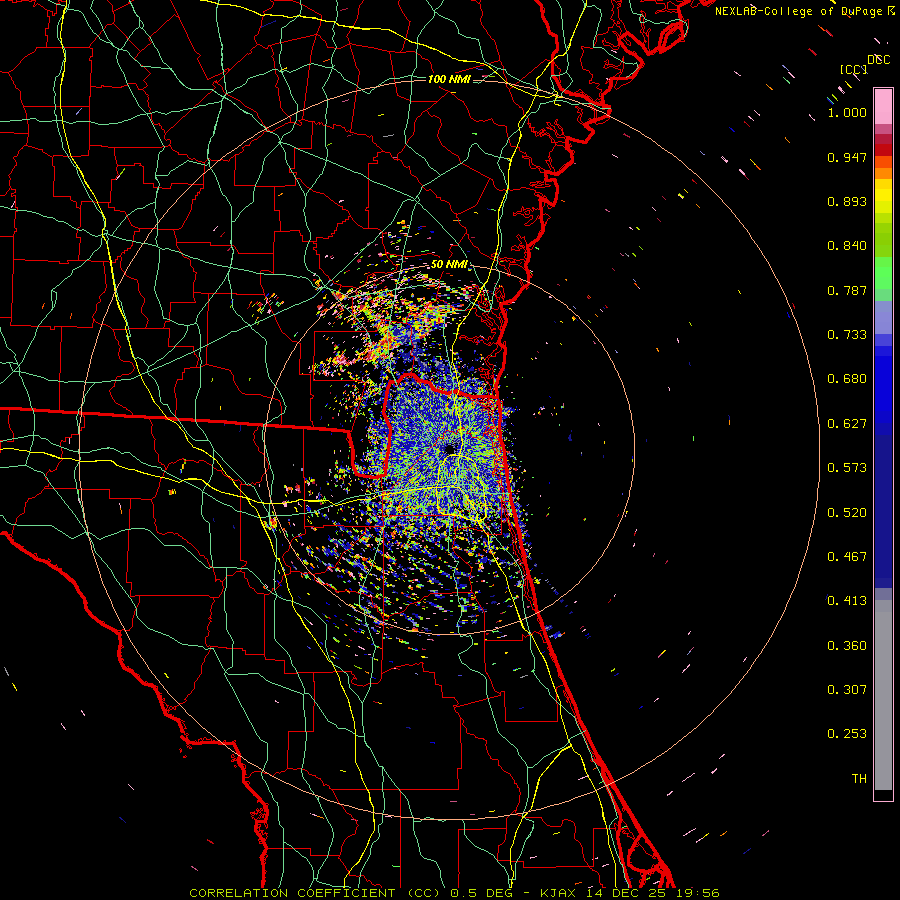
Task: Click the 0.947 scale value
Action: [x=847, y=157]
